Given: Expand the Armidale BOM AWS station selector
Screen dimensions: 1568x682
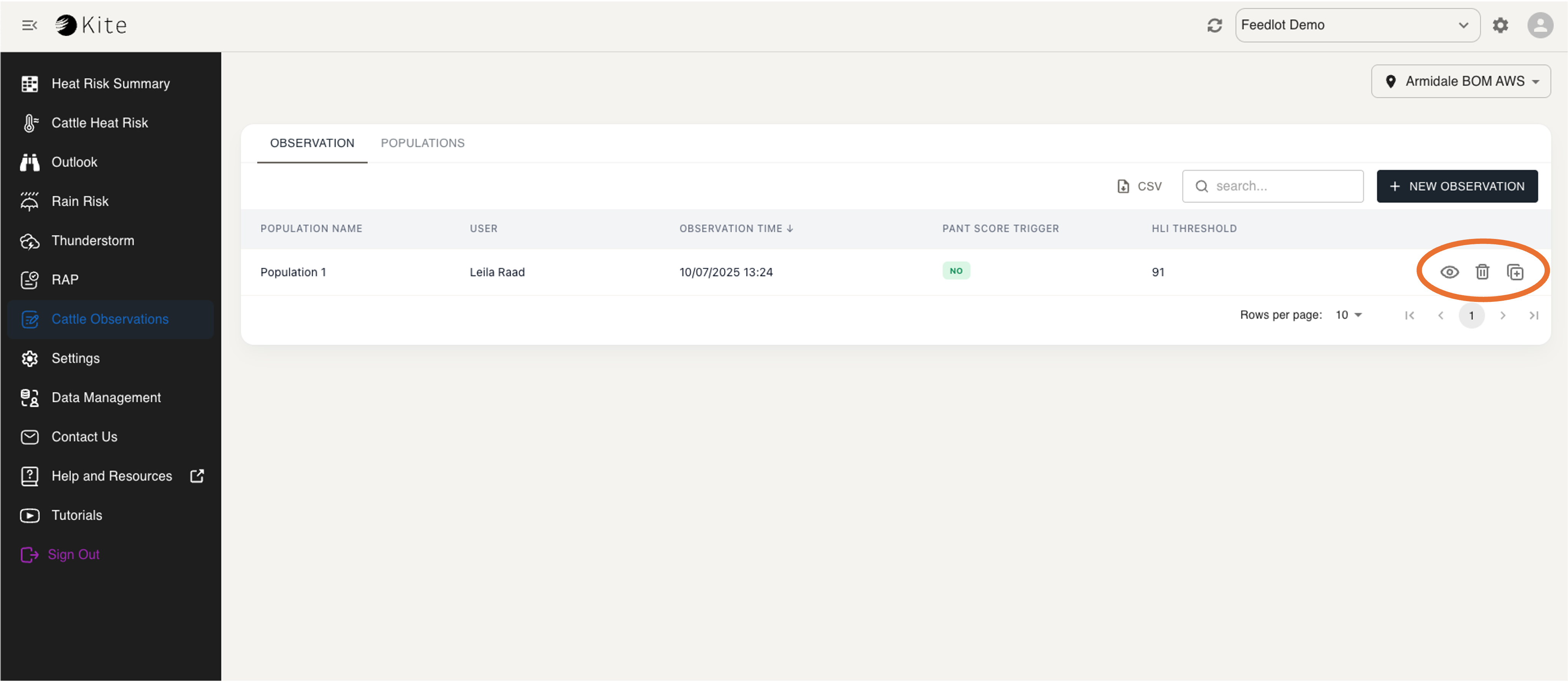Looking at the screenshot, I should click(1460, 81).
